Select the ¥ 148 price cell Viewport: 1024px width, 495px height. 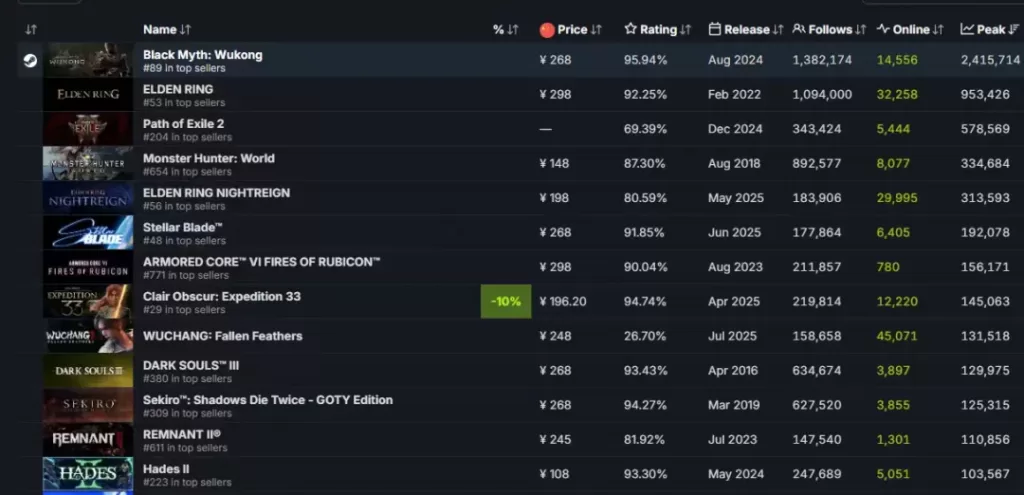(x=554, y=163)
